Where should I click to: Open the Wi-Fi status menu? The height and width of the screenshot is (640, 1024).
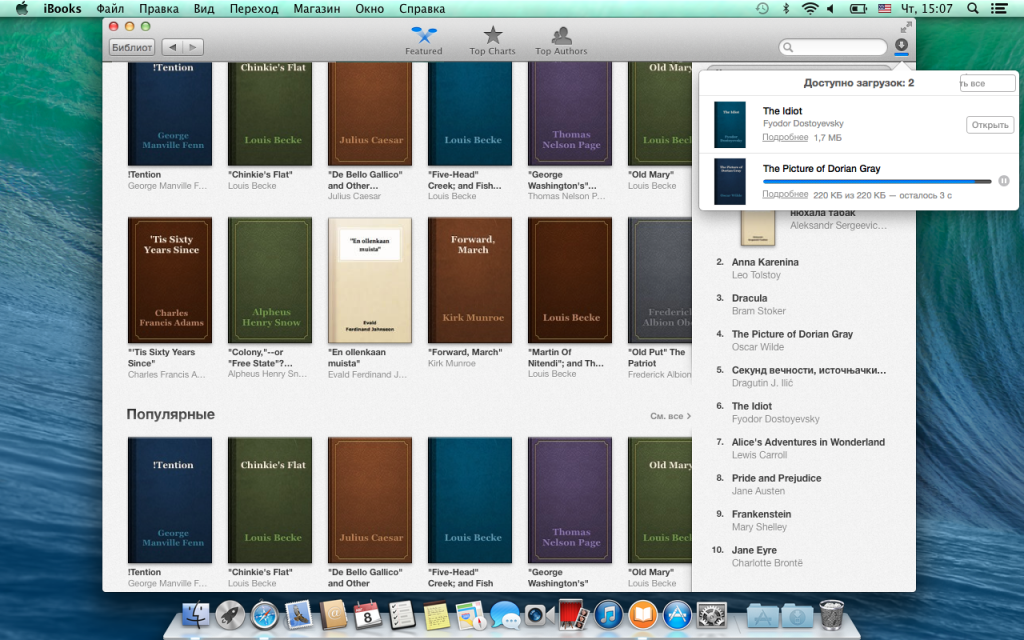tap(809, 8)
